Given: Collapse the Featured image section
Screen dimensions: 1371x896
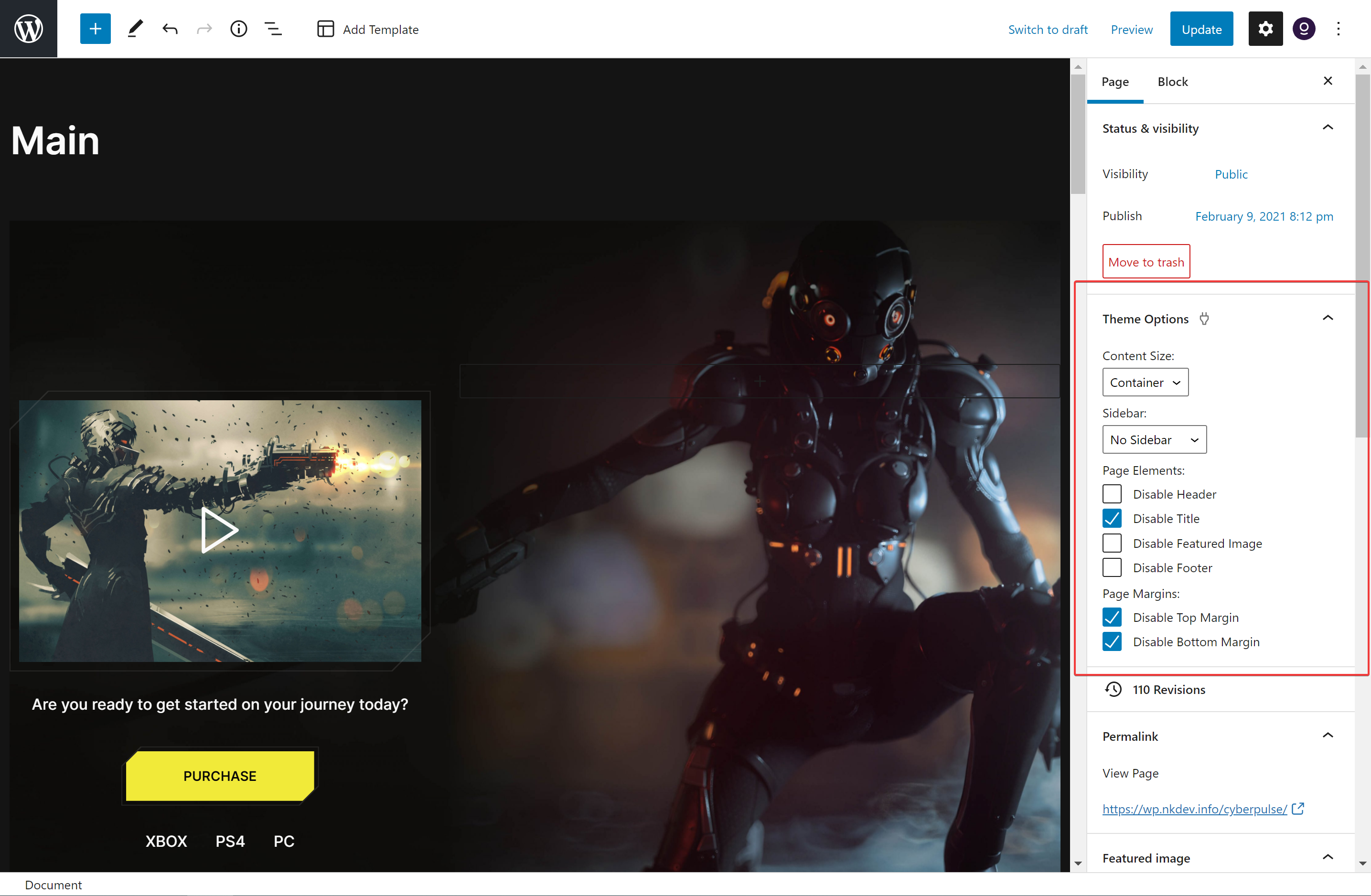Looking at the screenshot, I should pos(1328,857).
